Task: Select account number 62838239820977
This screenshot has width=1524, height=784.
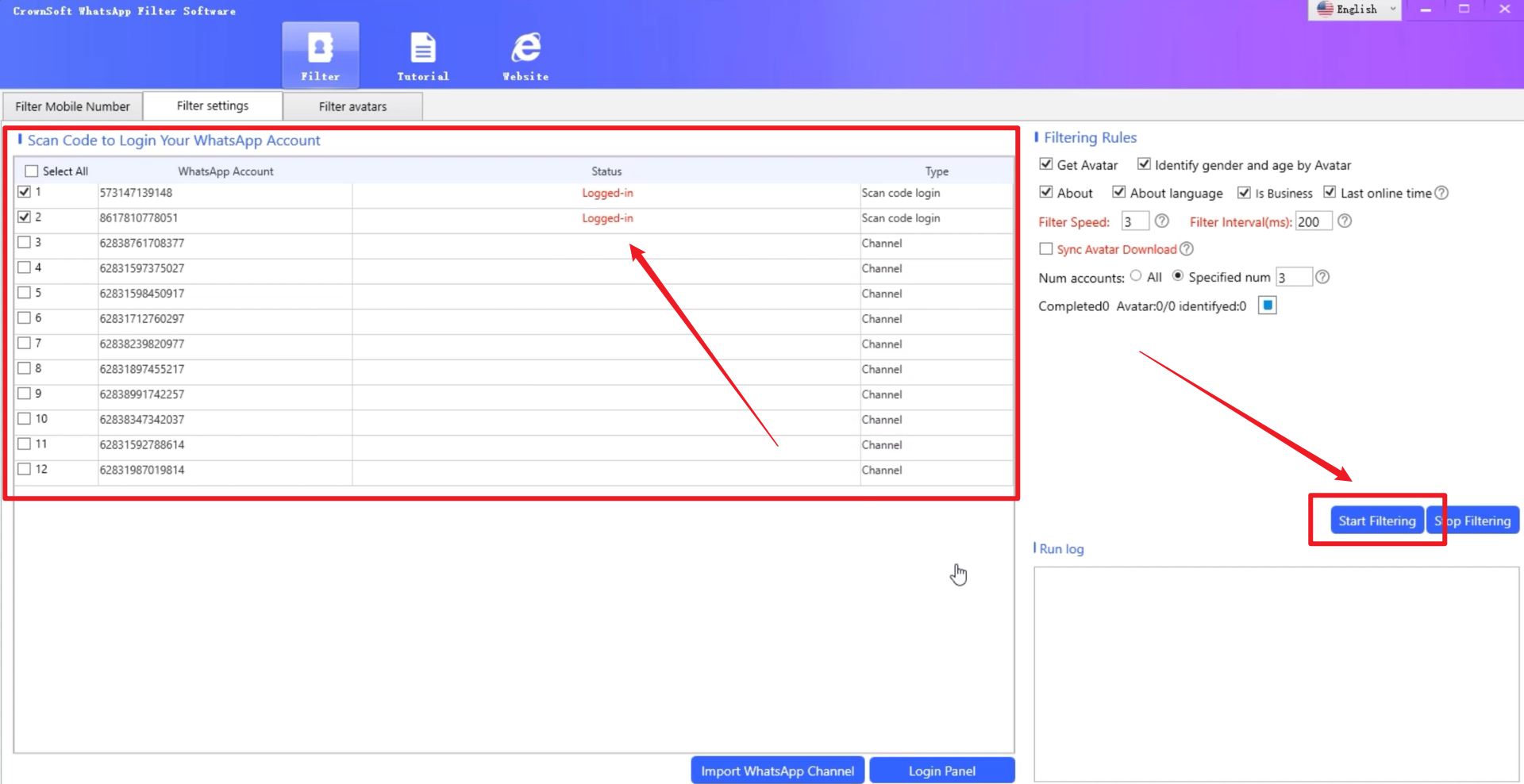Action: (142, 344)
